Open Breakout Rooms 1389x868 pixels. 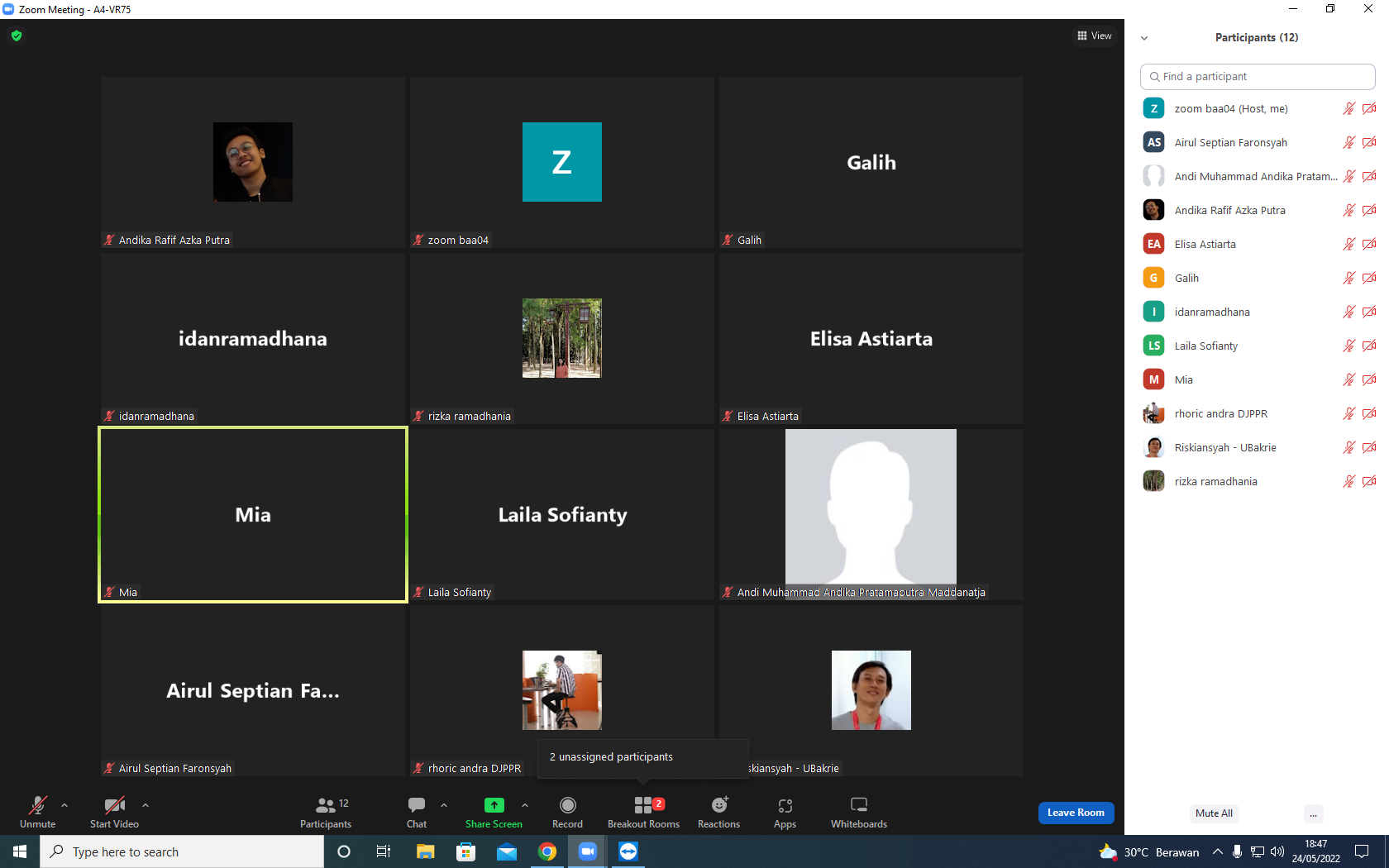tap(643, 812)
